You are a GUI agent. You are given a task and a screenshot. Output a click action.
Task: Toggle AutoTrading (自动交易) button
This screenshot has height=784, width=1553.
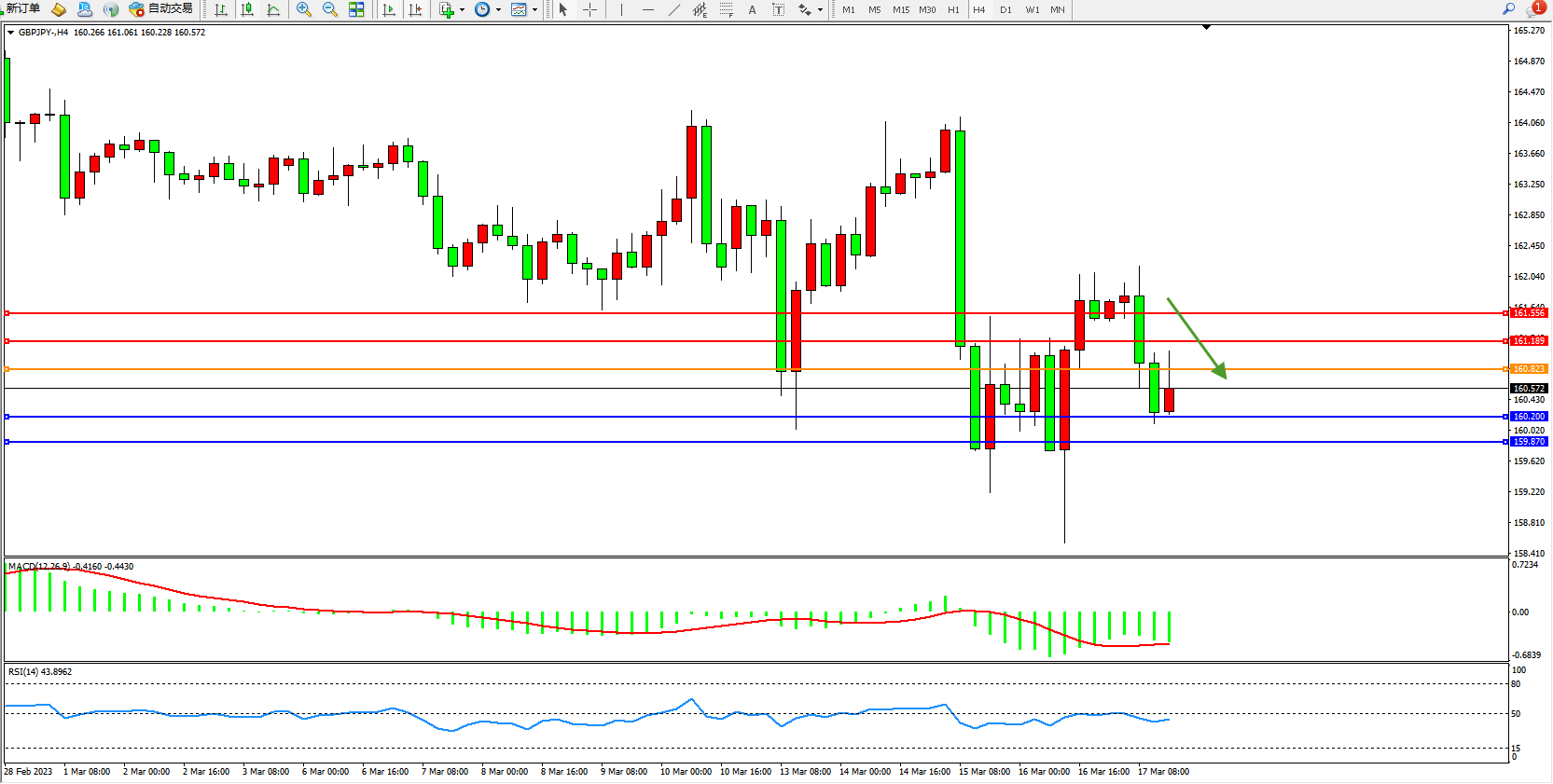pos(161,9)
